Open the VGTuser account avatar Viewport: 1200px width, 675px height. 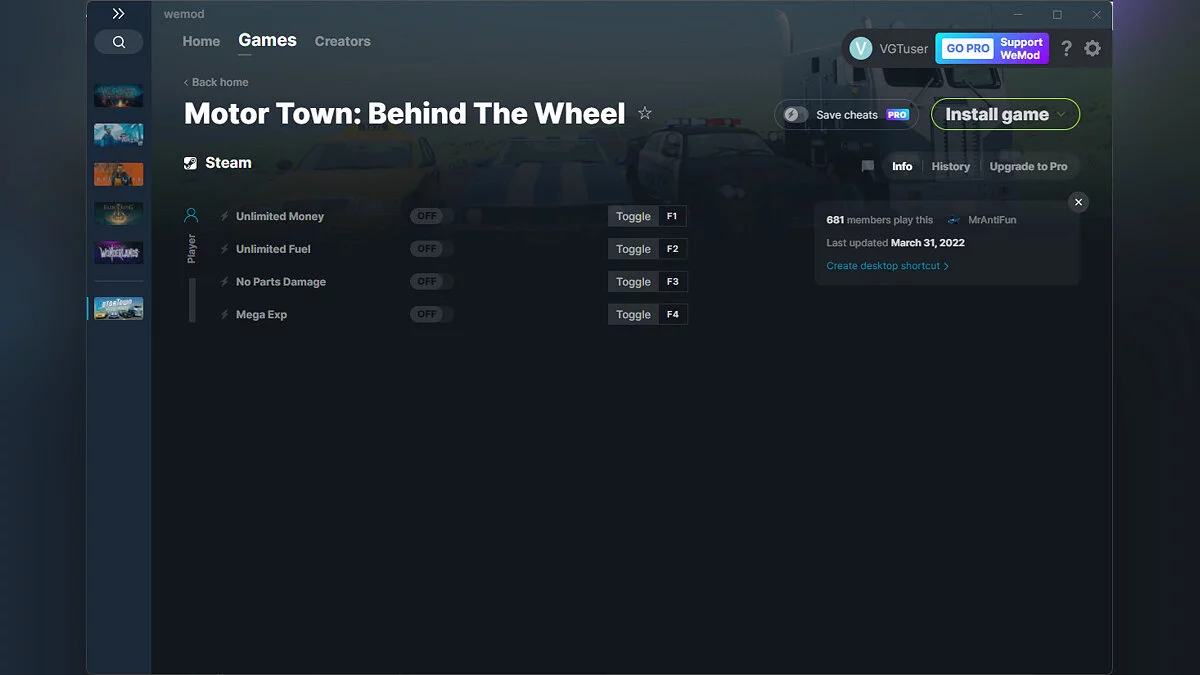click(x=861, y=47)
